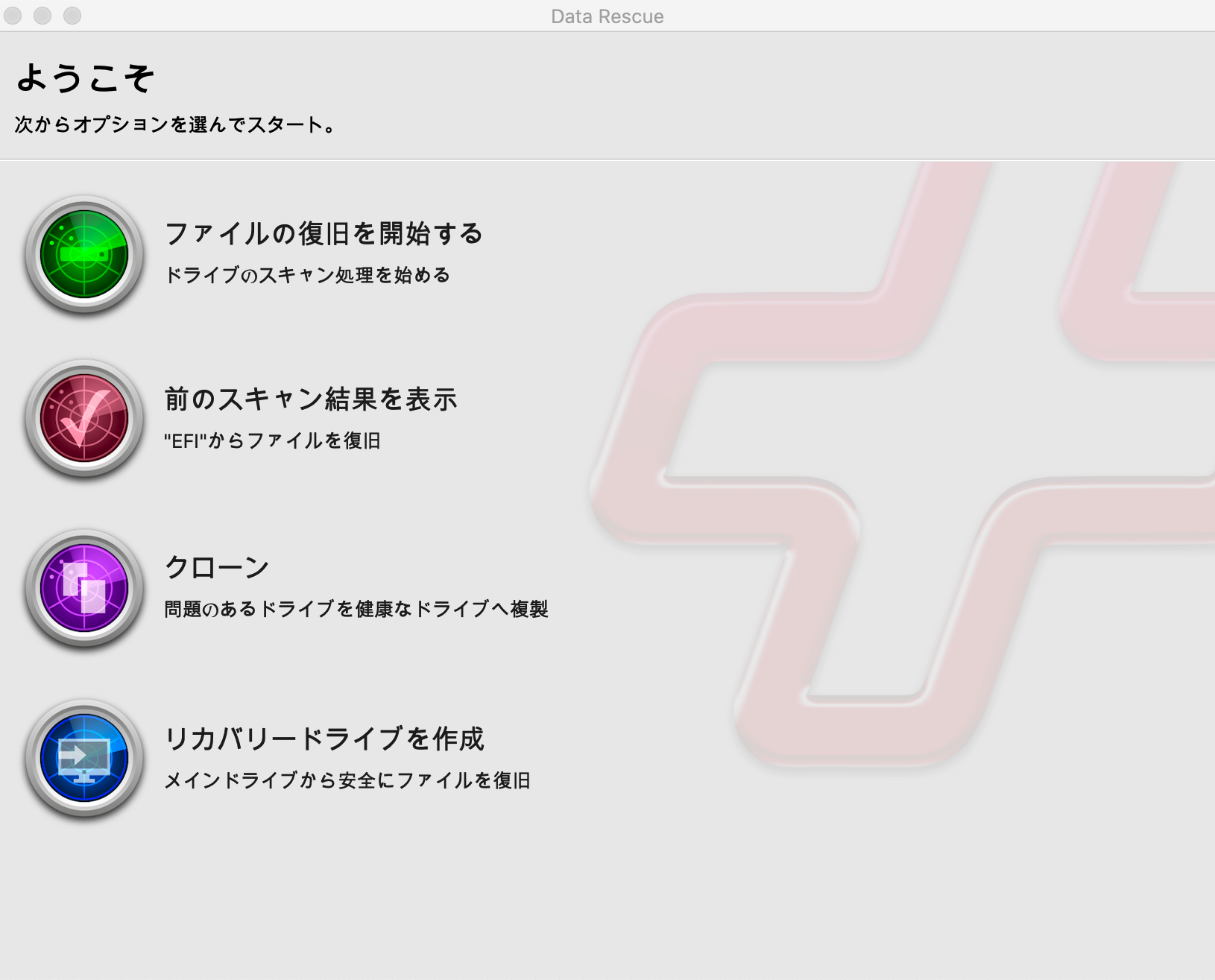
Task: Click the ようこそ welcome heading
Action: [x=85, y=78]
